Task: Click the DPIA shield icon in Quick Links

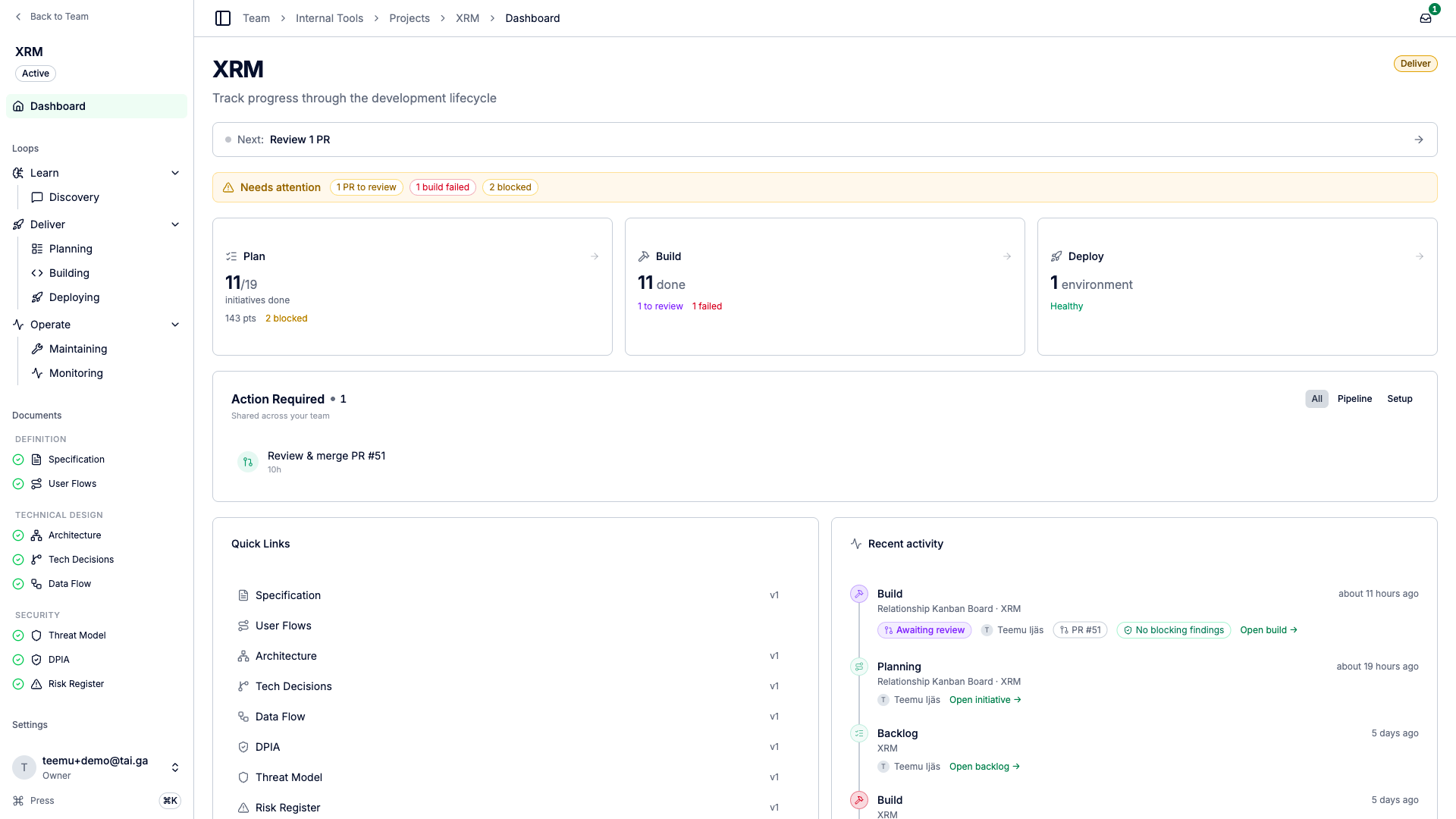Action: click(243, 747)
